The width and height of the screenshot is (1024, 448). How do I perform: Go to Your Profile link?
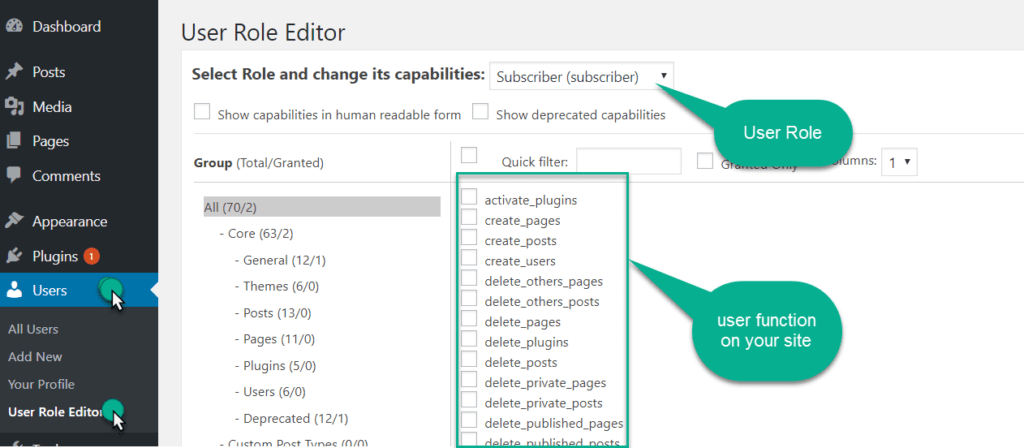click(41, 384)
